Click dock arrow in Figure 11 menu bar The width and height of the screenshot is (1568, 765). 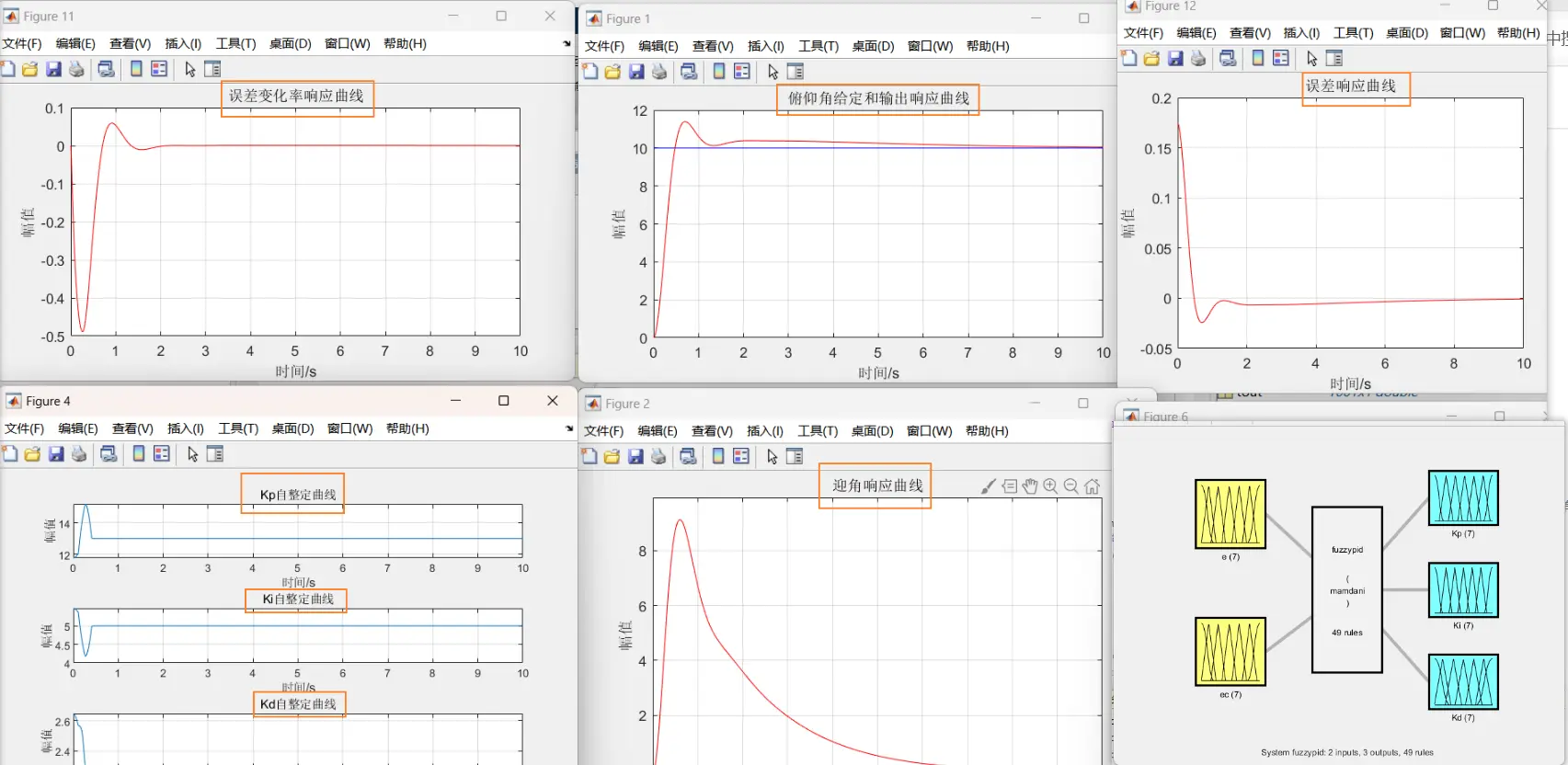[567, 43]
